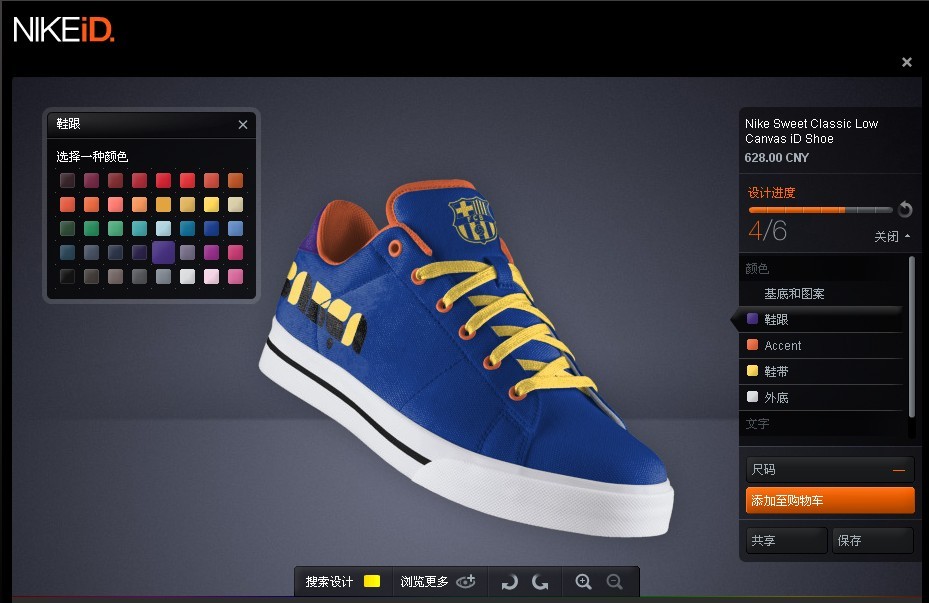Pick the dark purple swatch in 鞋跟 palette

(x=164, y=253)
